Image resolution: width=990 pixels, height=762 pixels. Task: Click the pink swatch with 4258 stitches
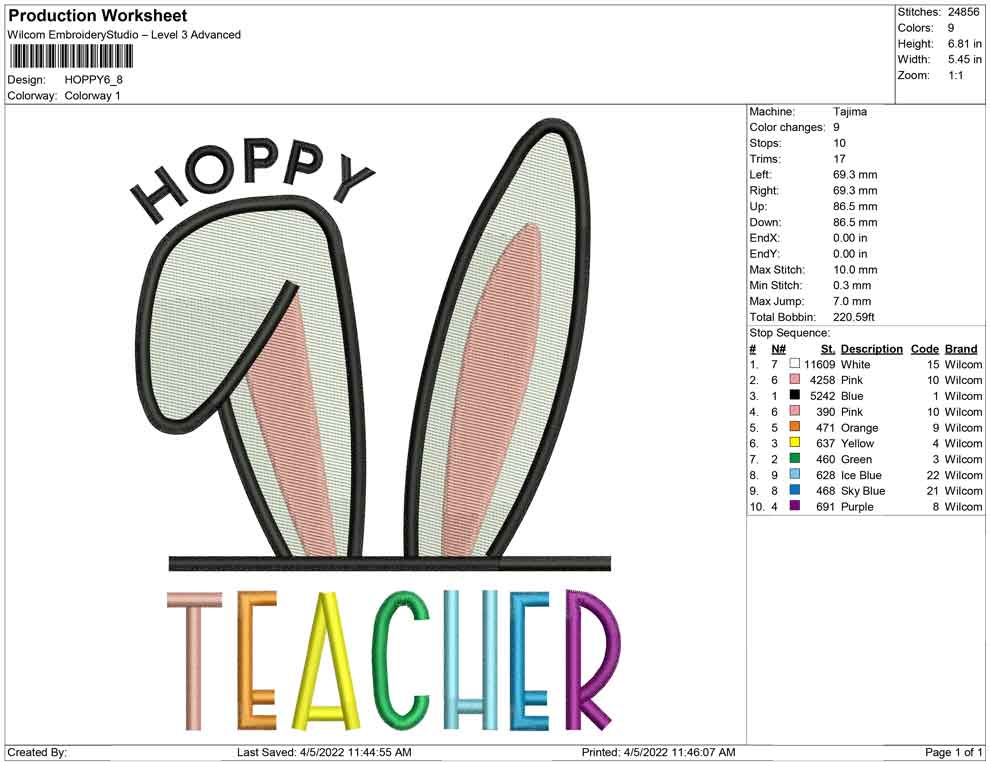(x=795, y=379)
